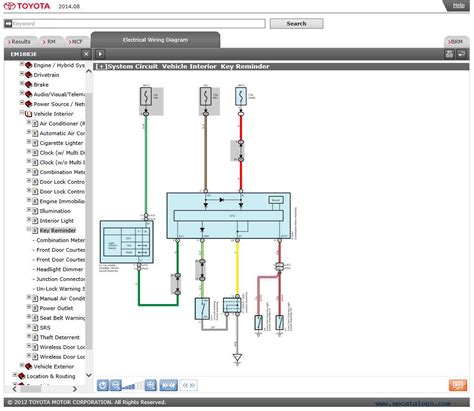Click the play arrow icon beside the tree header
The width and height of the screenshot is (474, 411).
click(100, 54)
